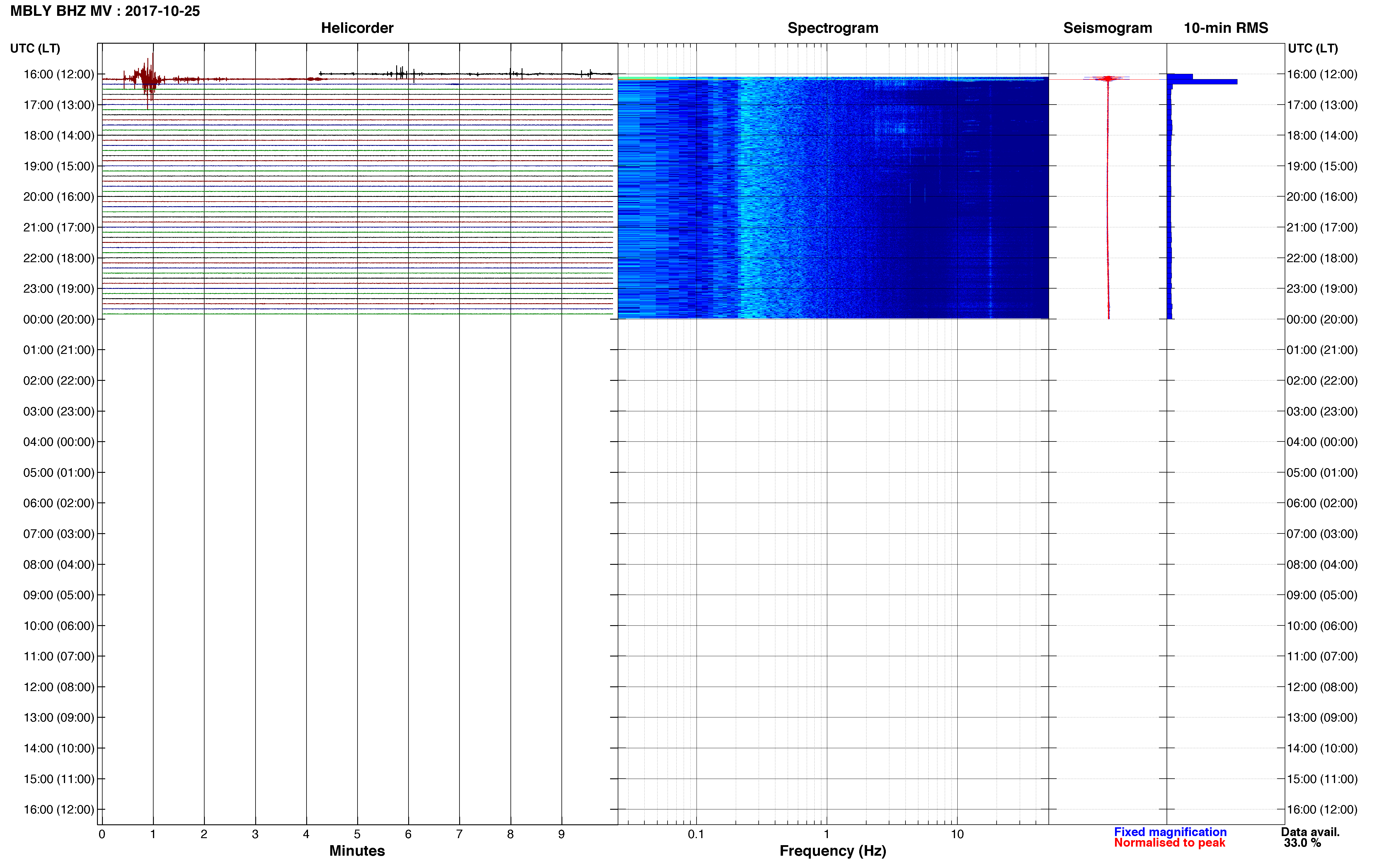Click the left 12:00 (08:00) time label

(59, 687)
